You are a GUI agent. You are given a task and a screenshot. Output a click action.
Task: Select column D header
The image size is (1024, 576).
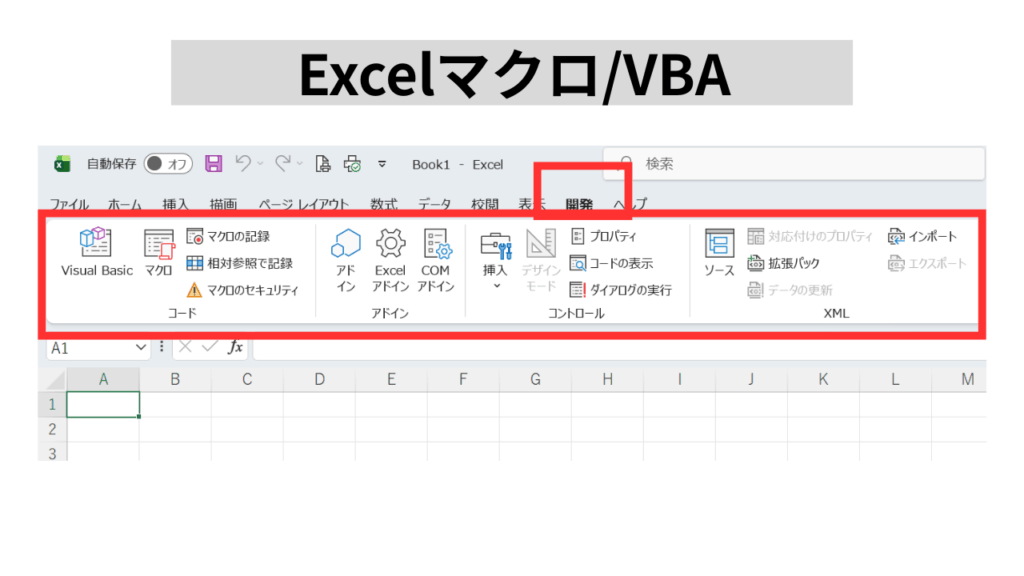(x=319, y=379)
